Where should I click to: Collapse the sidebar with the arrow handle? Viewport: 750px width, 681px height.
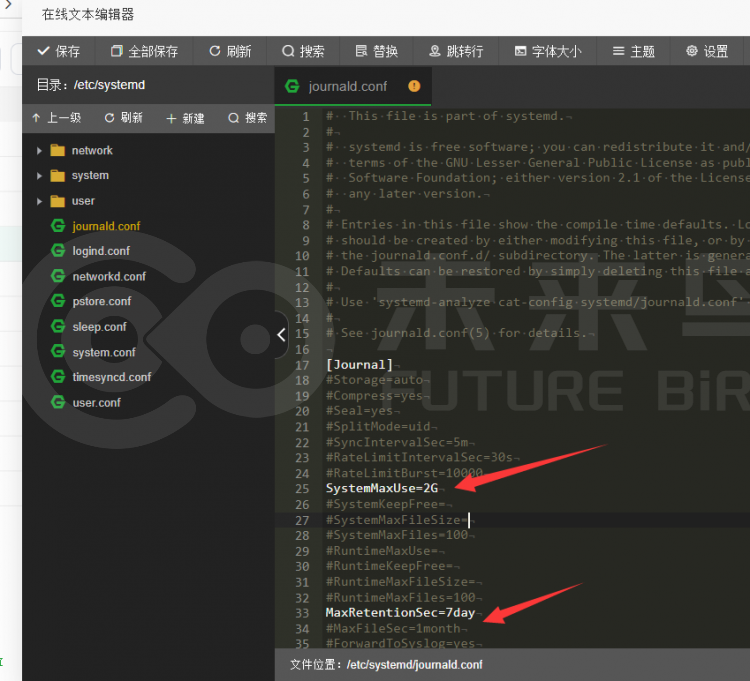(x=281, y=334)
